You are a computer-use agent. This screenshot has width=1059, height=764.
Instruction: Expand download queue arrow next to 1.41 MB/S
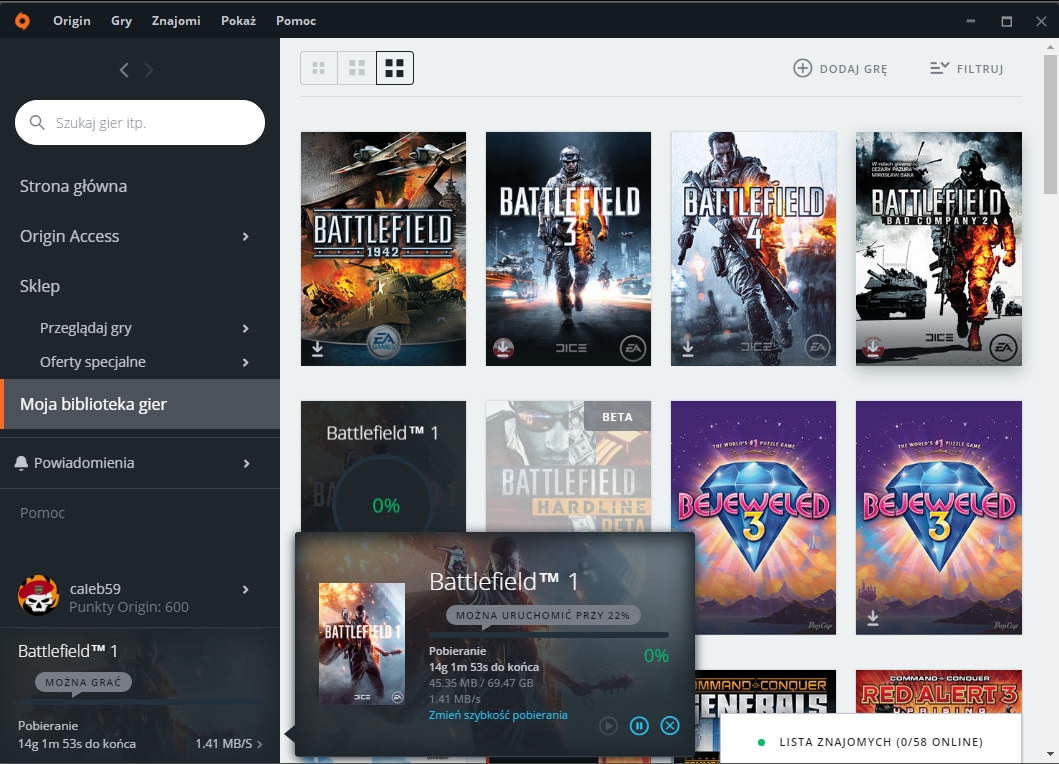[260, 744]
